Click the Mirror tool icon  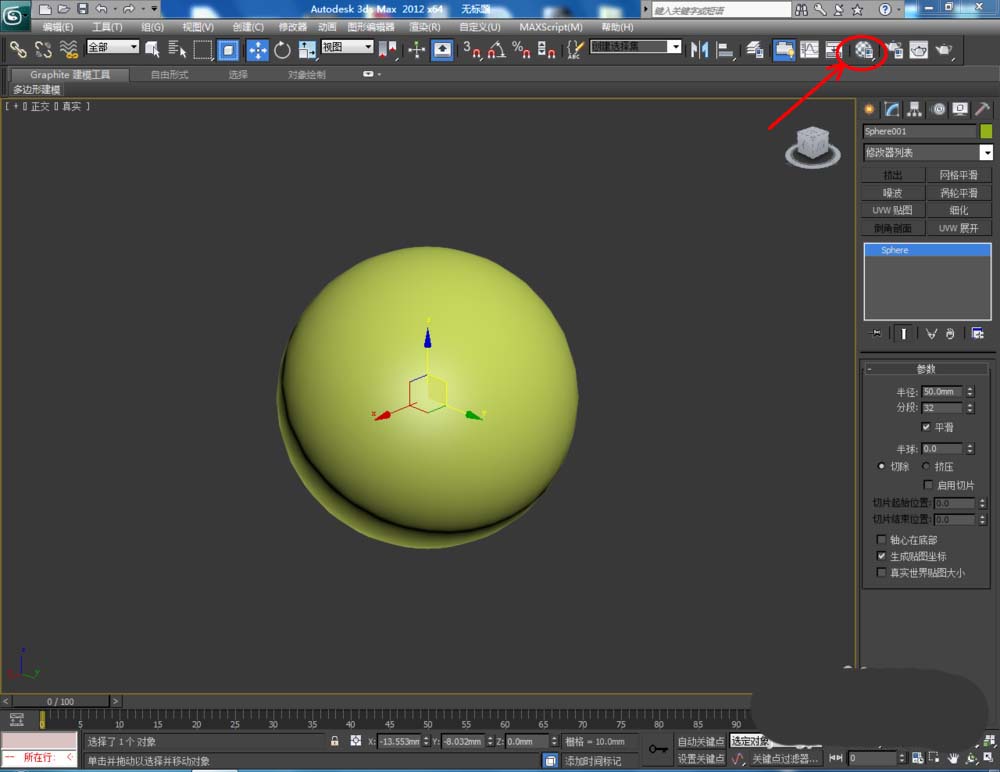[699, 49]
